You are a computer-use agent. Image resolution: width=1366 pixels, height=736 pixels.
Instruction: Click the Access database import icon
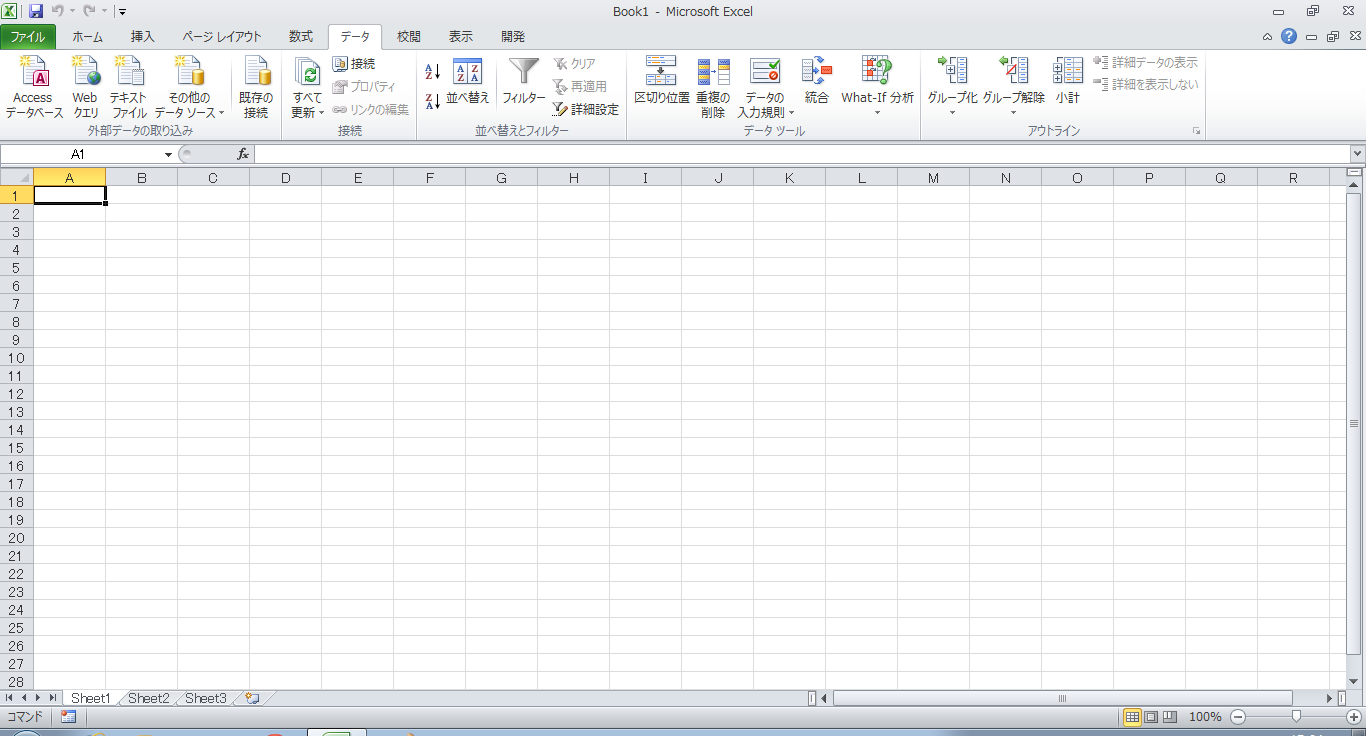click(x=34, y=74)
